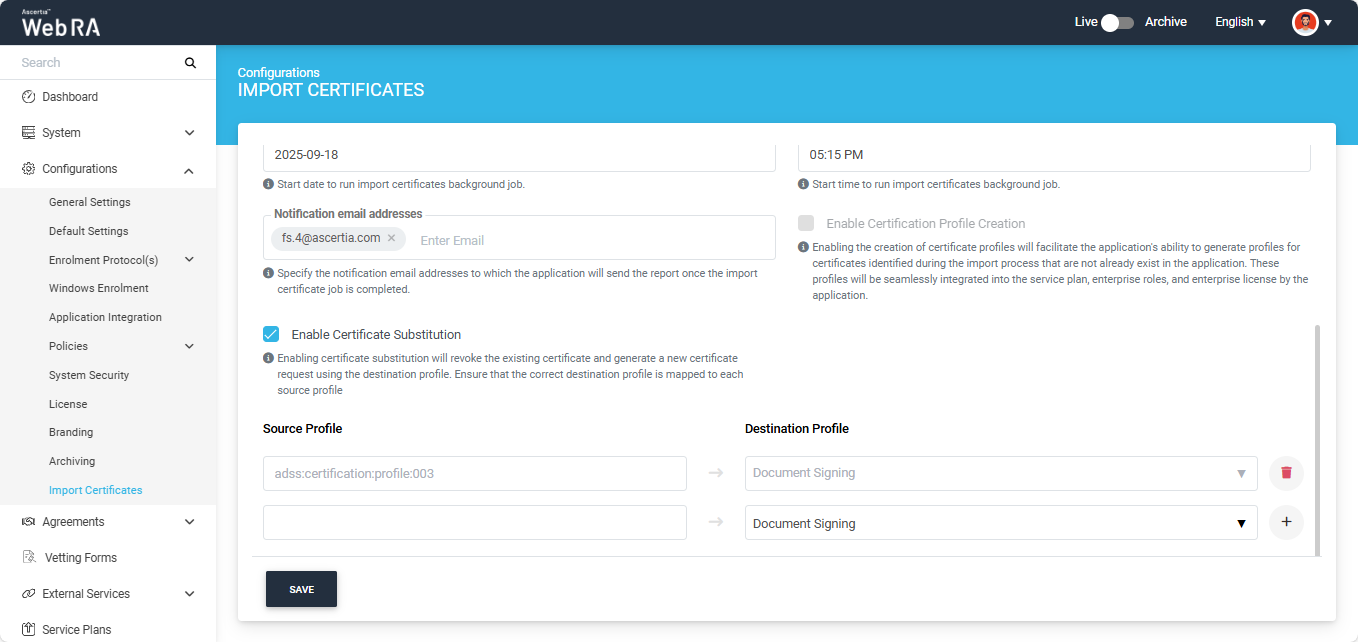Check Enable Certification Profile Creation checkbox
This screenshot has height=642, width=1358.
(806, 223)
